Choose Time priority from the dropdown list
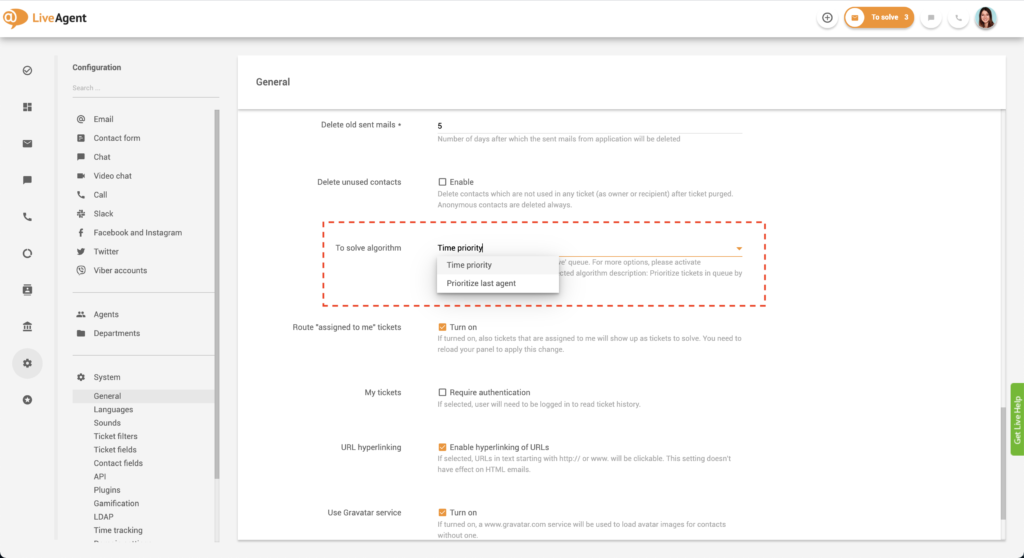1024x558 pixels. (x=469, y=266)
